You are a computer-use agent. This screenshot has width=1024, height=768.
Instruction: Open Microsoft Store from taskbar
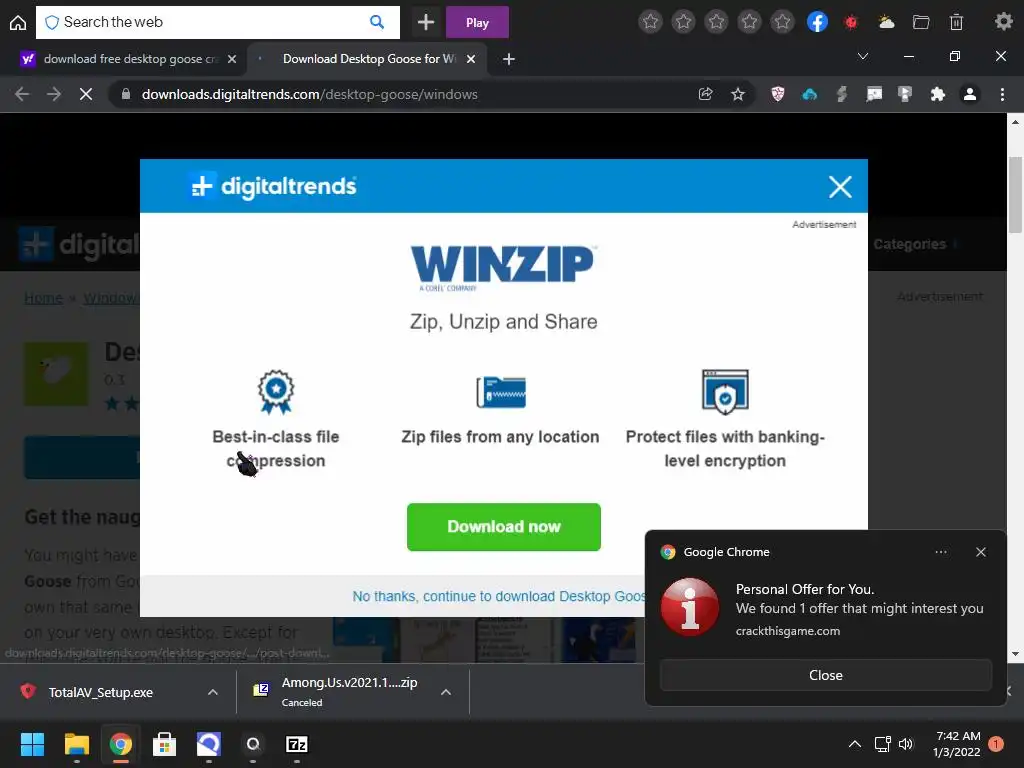(165, 744)
